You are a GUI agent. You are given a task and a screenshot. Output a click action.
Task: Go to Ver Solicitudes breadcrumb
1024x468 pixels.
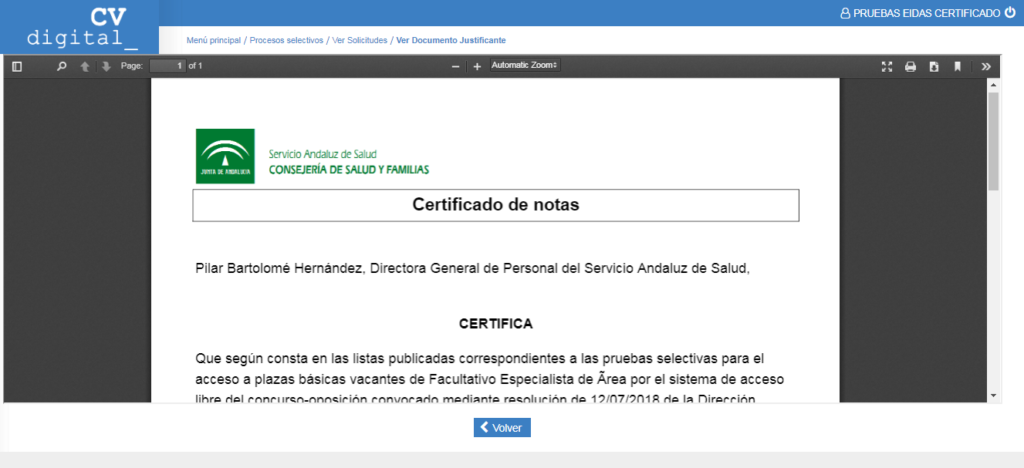(x=360, y=40)
